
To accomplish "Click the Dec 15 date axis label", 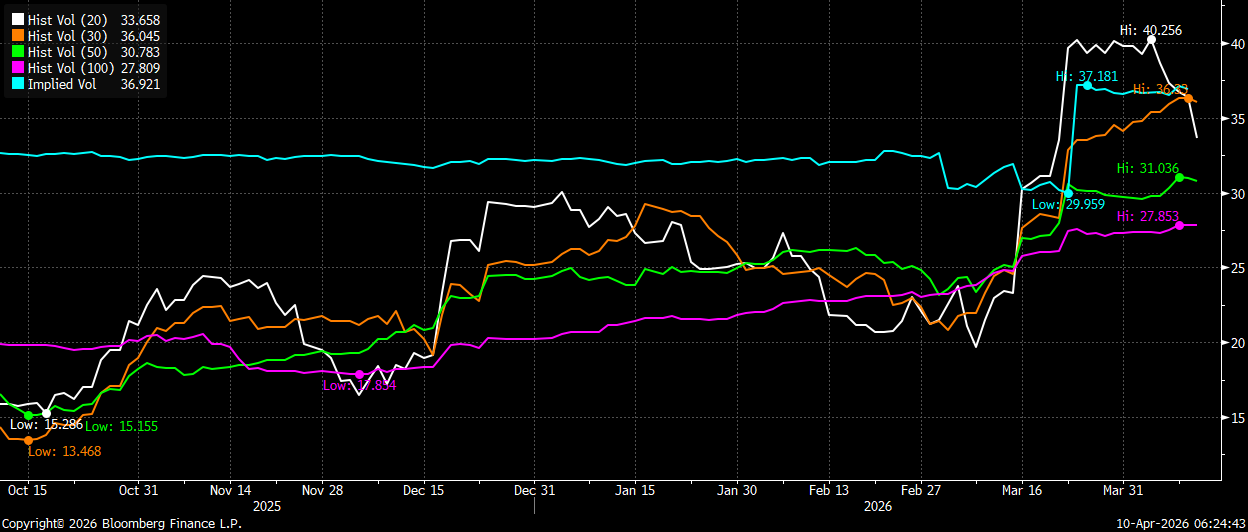I will 425,490.
